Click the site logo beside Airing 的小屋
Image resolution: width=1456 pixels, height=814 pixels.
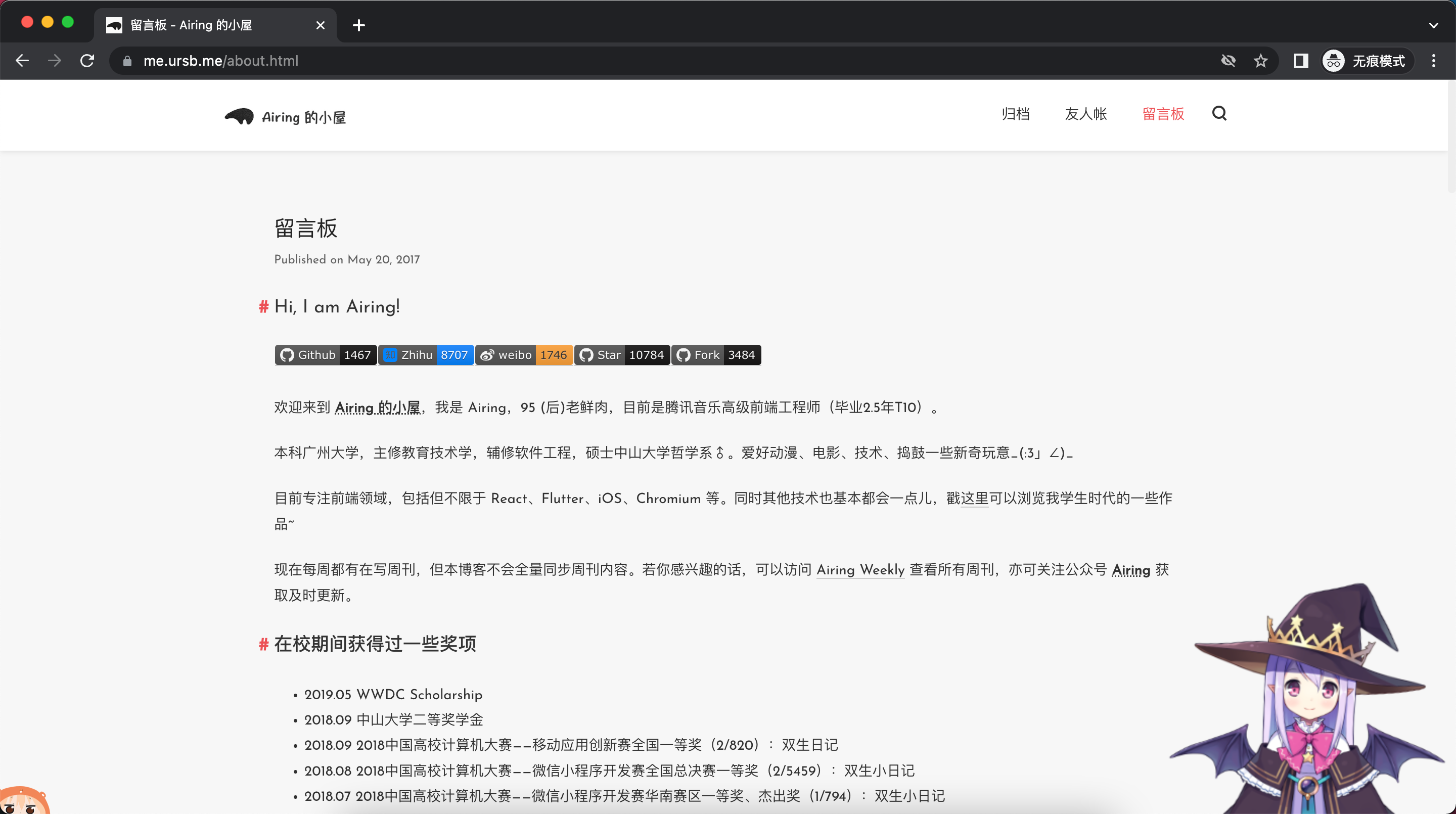tap(239, 116)
